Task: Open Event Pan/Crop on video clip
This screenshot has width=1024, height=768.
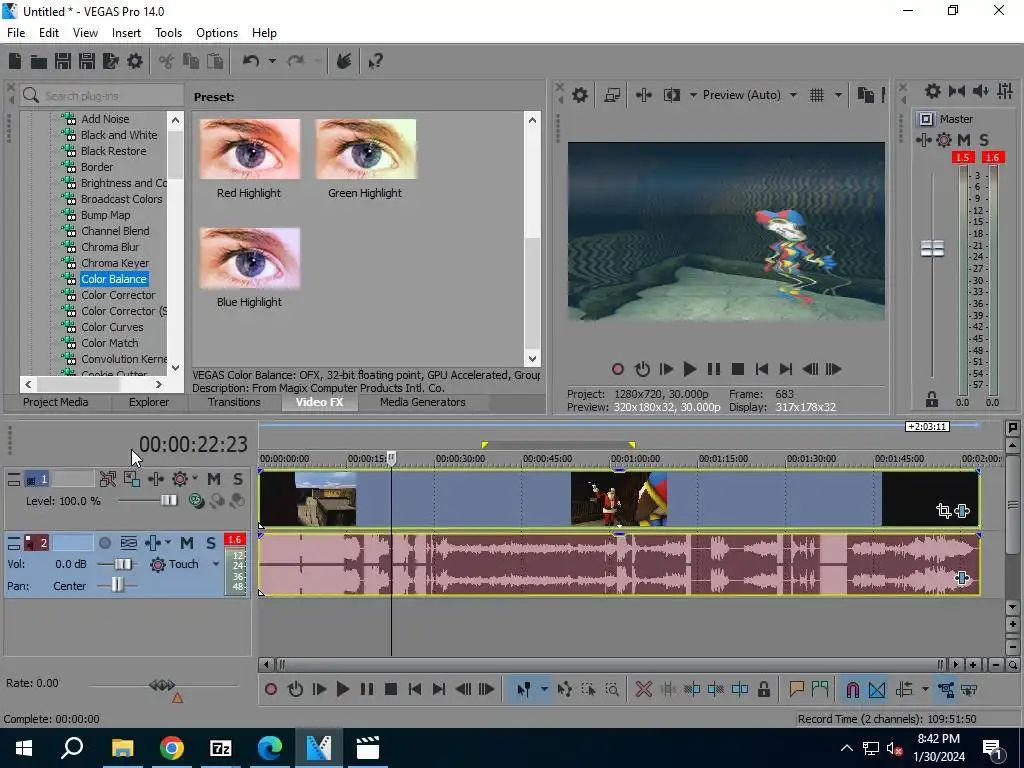Action: coord(943,511)
